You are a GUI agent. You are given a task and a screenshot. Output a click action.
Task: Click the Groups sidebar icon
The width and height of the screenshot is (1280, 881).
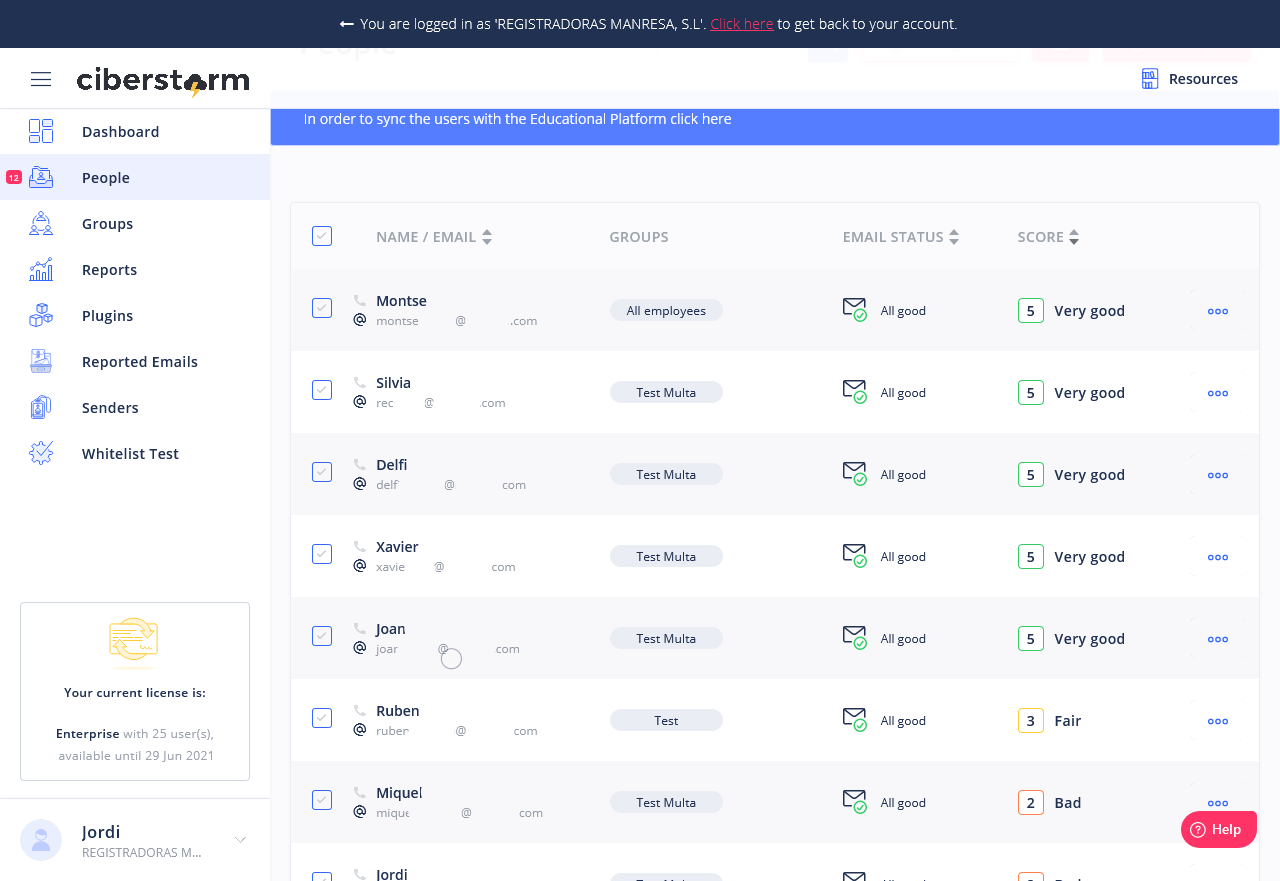pyautogui.click(x=41, y=223)
